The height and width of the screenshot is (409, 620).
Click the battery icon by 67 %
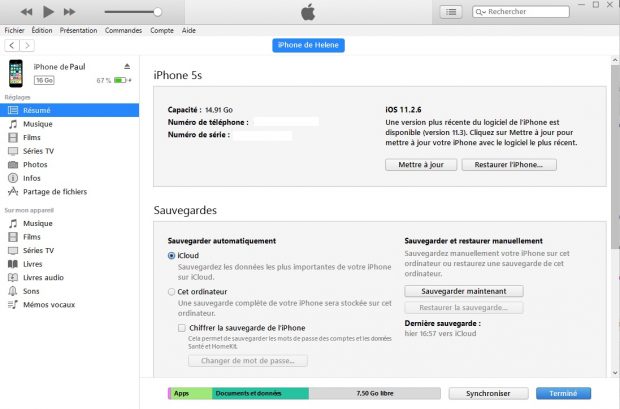point(120,80)
